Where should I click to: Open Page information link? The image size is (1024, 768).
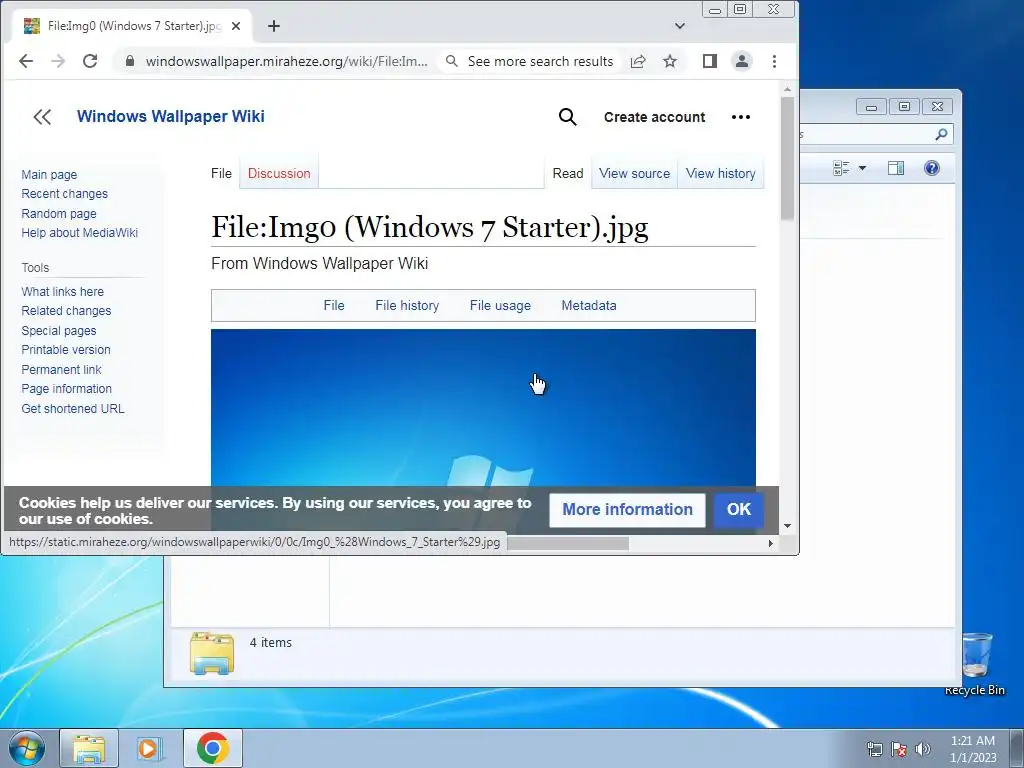pyautogui.click(x=67, y=389)
